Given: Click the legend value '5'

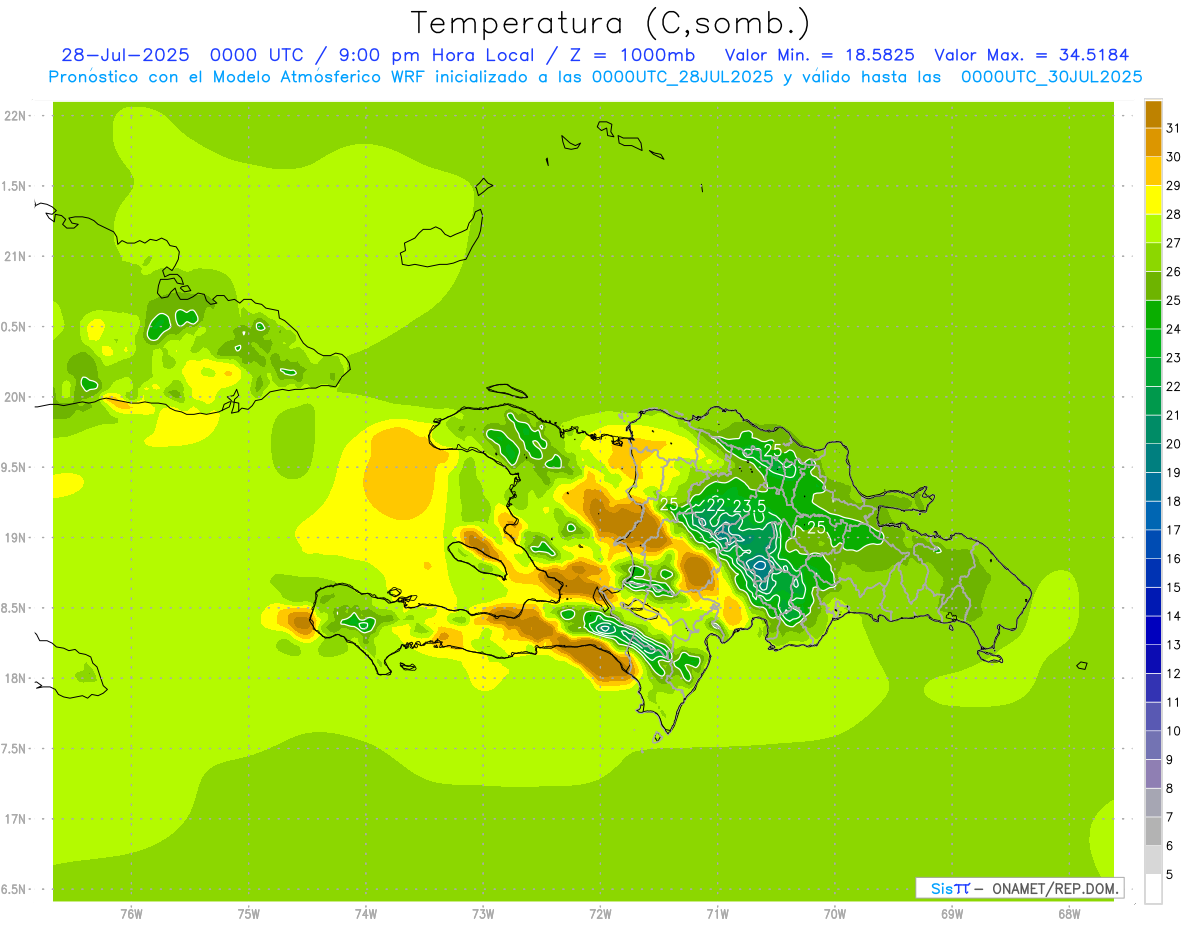Looking at the screenshot, I should click(x=1170, y=874).
